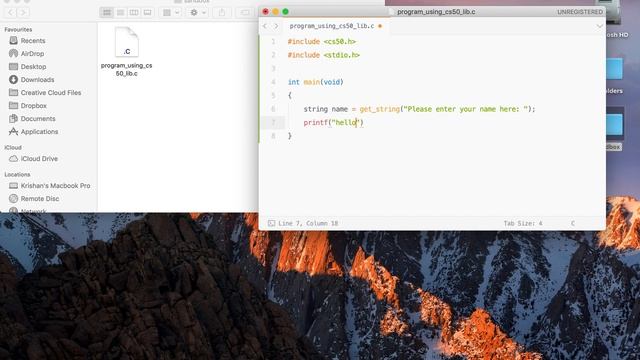This screenshot has width=640, height=360.
Task: Click the UNREGISTERED label in title bar
Action: 580,12
